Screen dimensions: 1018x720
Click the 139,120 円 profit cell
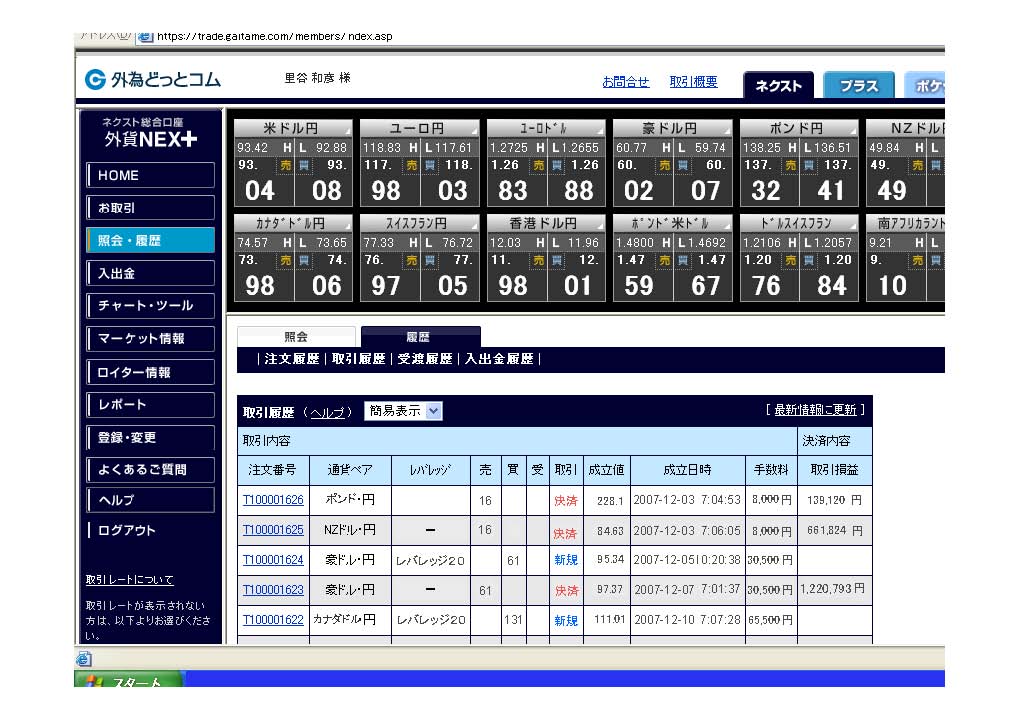coord(834,500)
